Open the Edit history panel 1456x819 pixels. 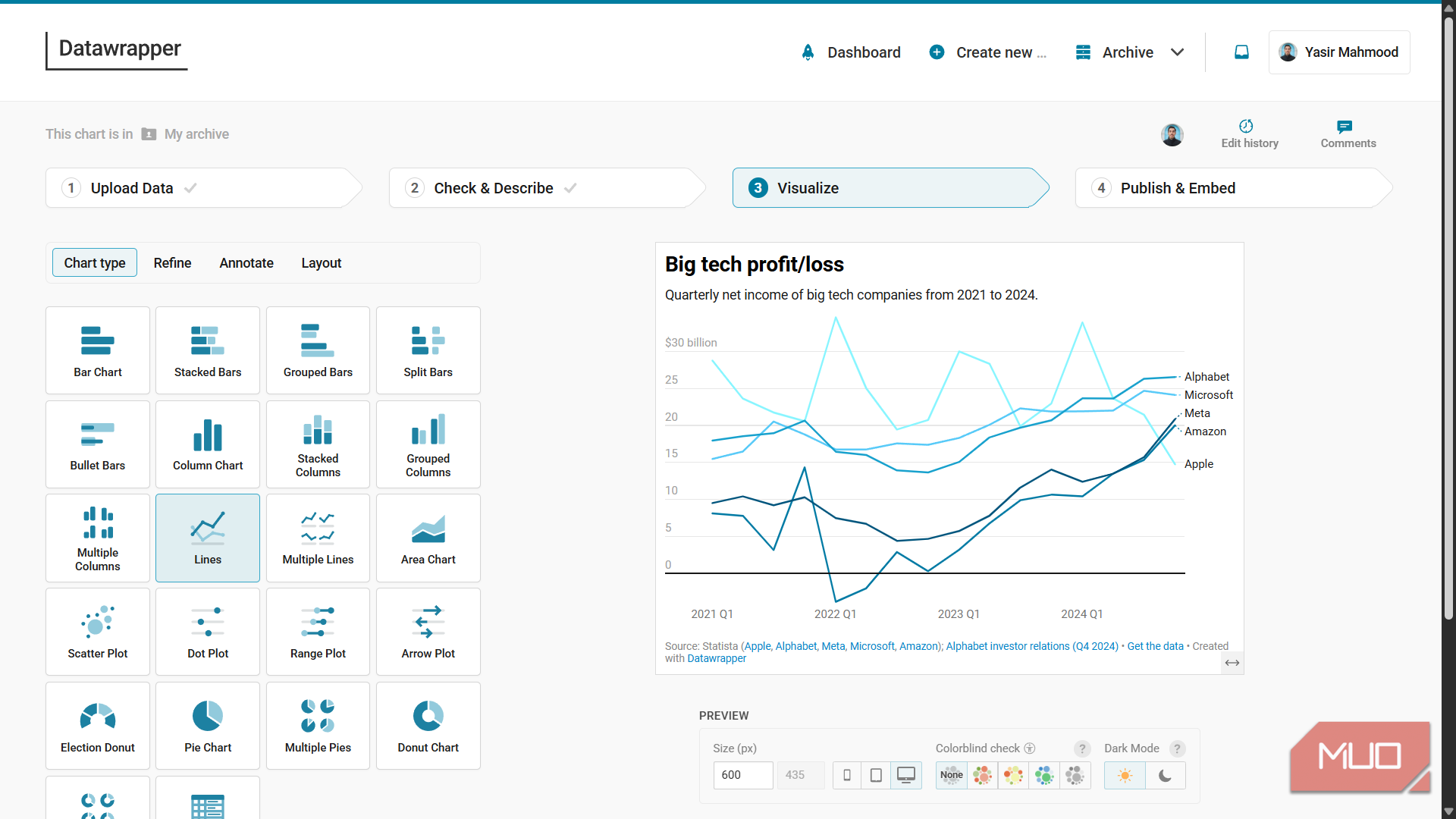[x=1249, y=134]
